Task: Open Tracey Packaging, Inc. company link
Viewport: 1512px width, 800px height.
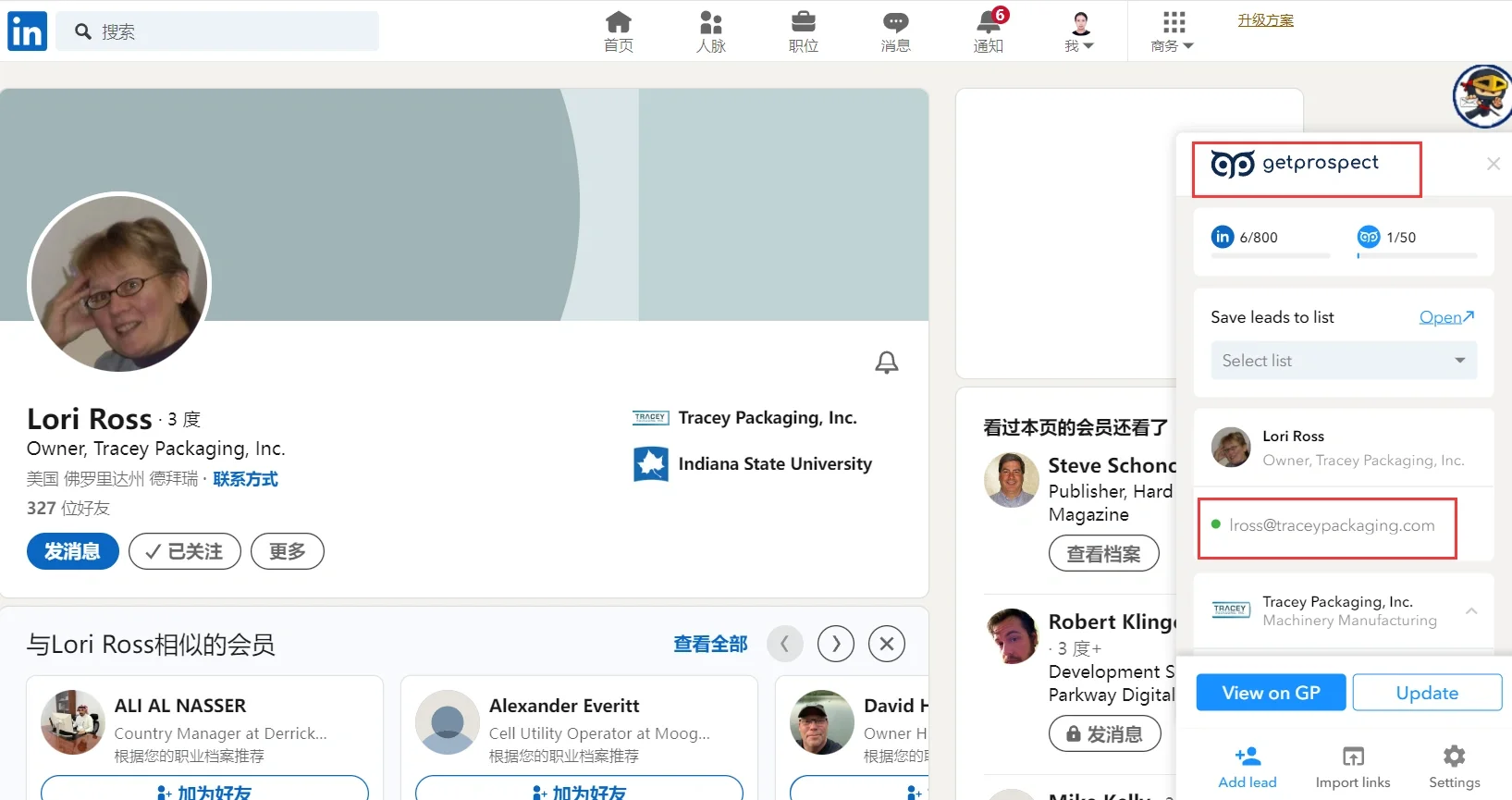Action: pos(768,418)
